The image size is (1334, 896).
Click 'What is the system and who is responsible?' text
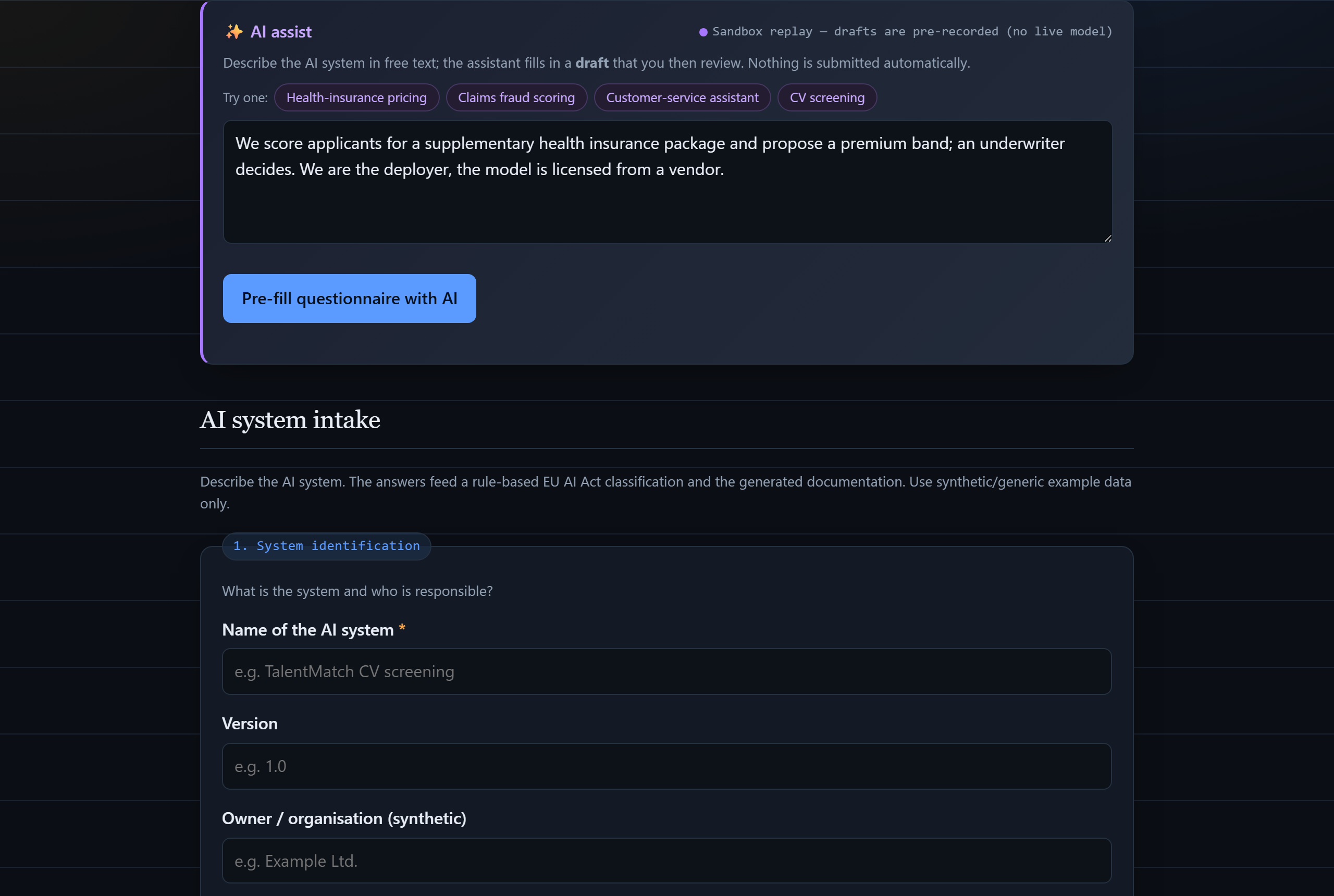pyautogui.click(x=357, y=591)
